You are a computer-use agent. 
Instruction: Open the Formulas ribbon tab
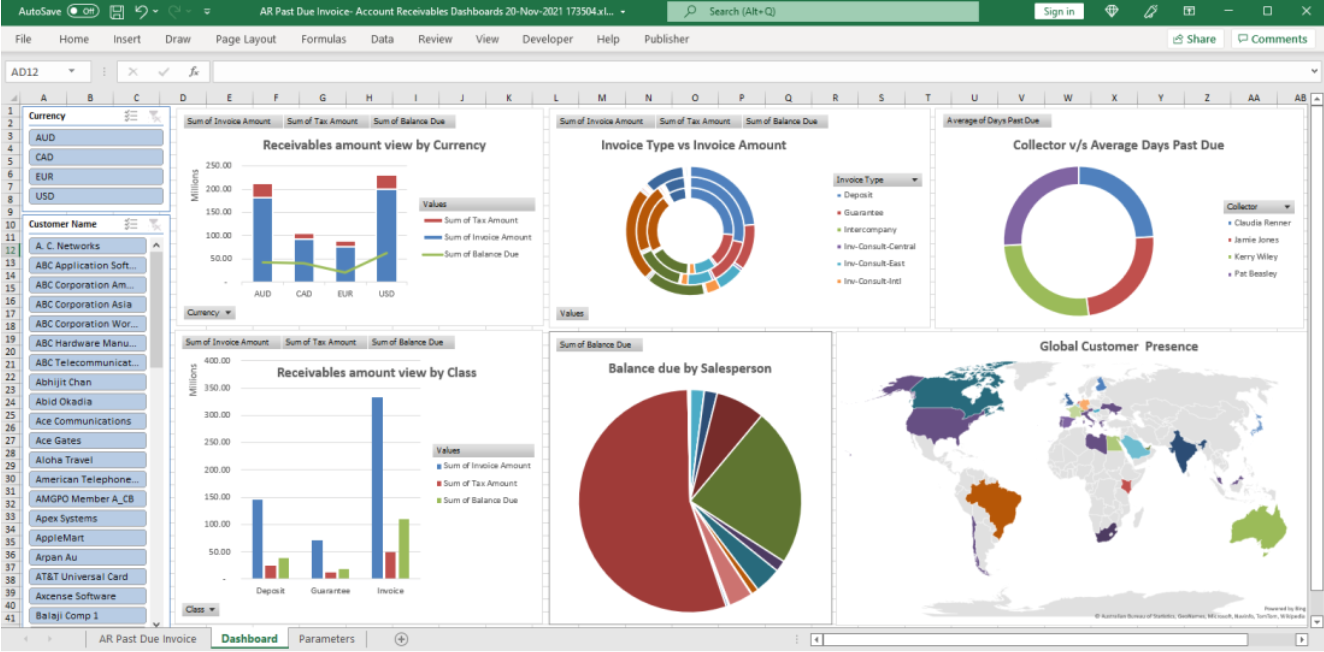tap(323, 39)
